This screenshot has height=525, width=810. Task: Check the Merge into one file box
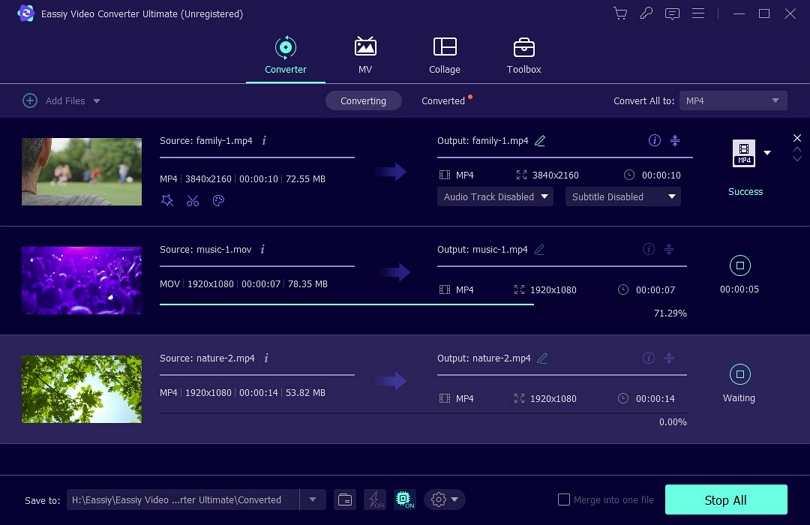[x=564, y=500]
